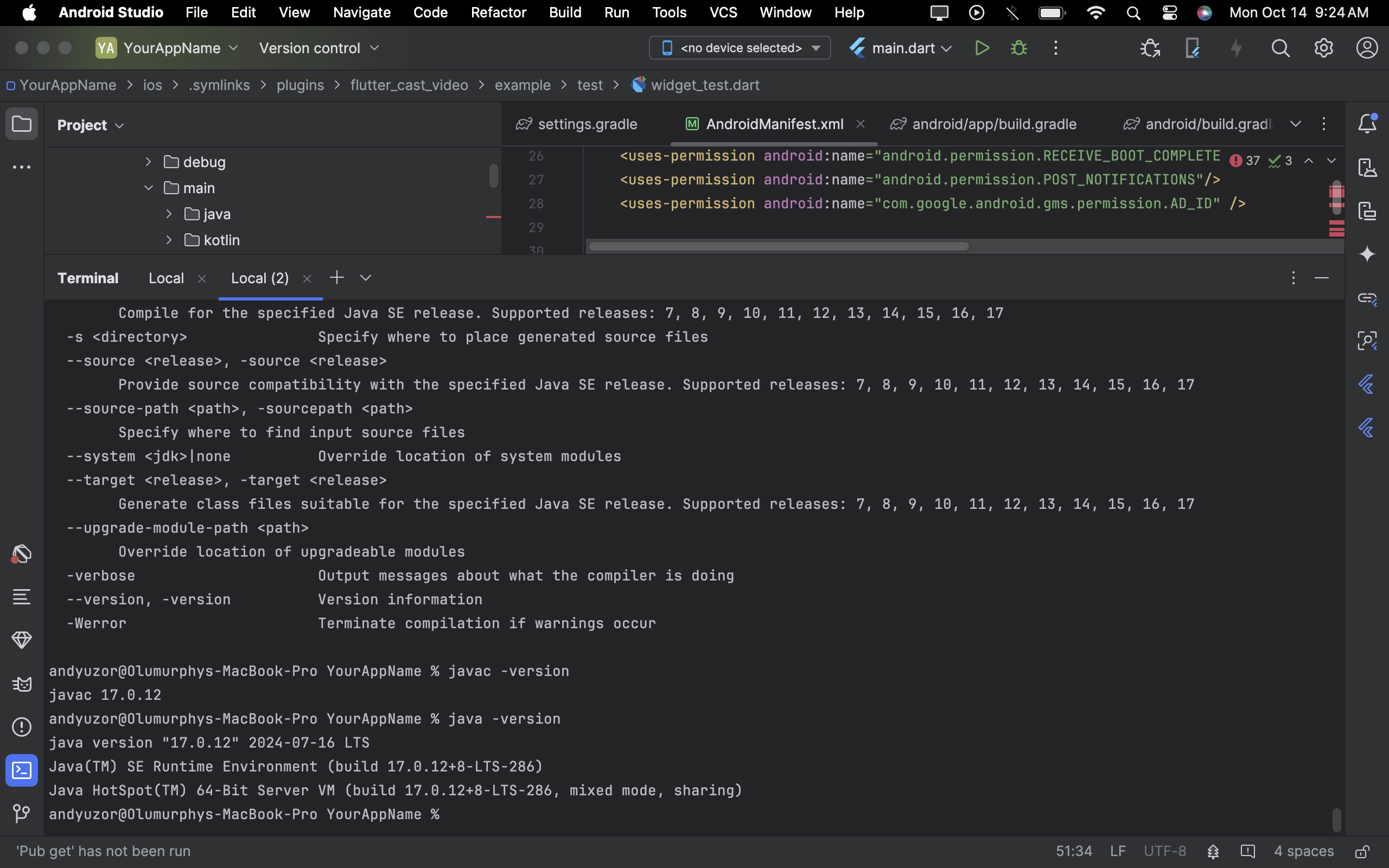
Task: Open the Build menu
Action: 565,12
